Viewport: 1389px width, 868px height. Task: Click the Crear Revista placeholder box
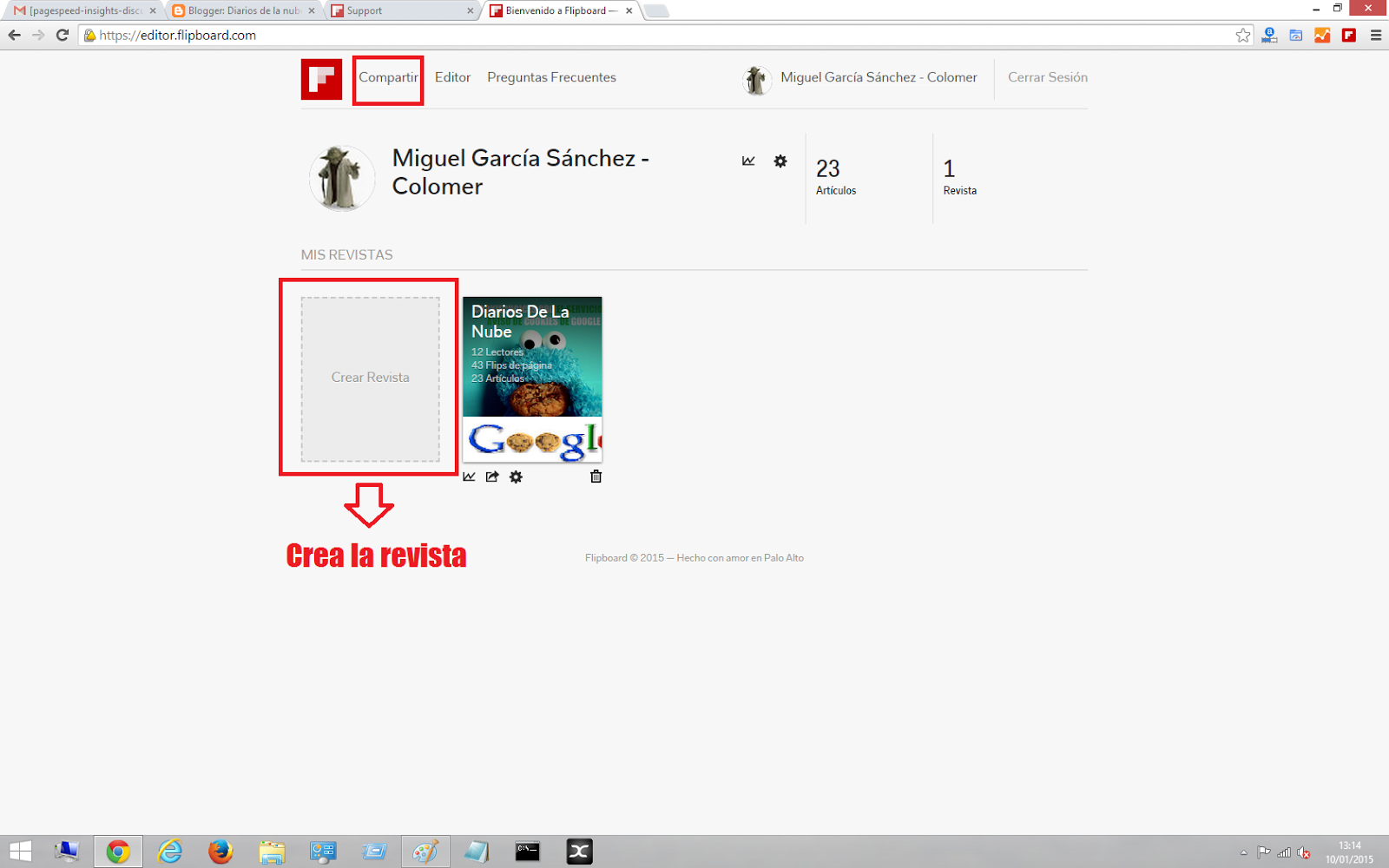coord(371,379)
